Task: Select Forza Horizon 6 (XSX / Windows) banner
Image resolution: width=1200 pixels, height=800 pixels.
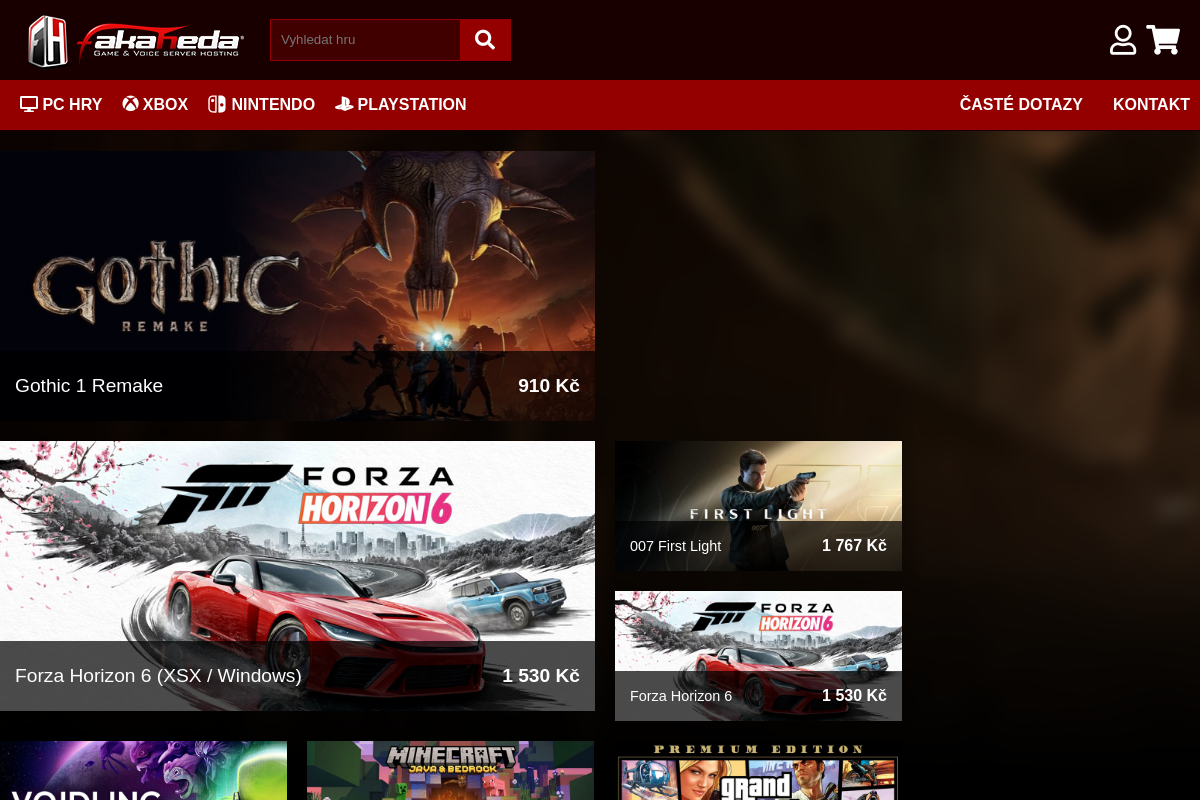Action: pos(297,576)
